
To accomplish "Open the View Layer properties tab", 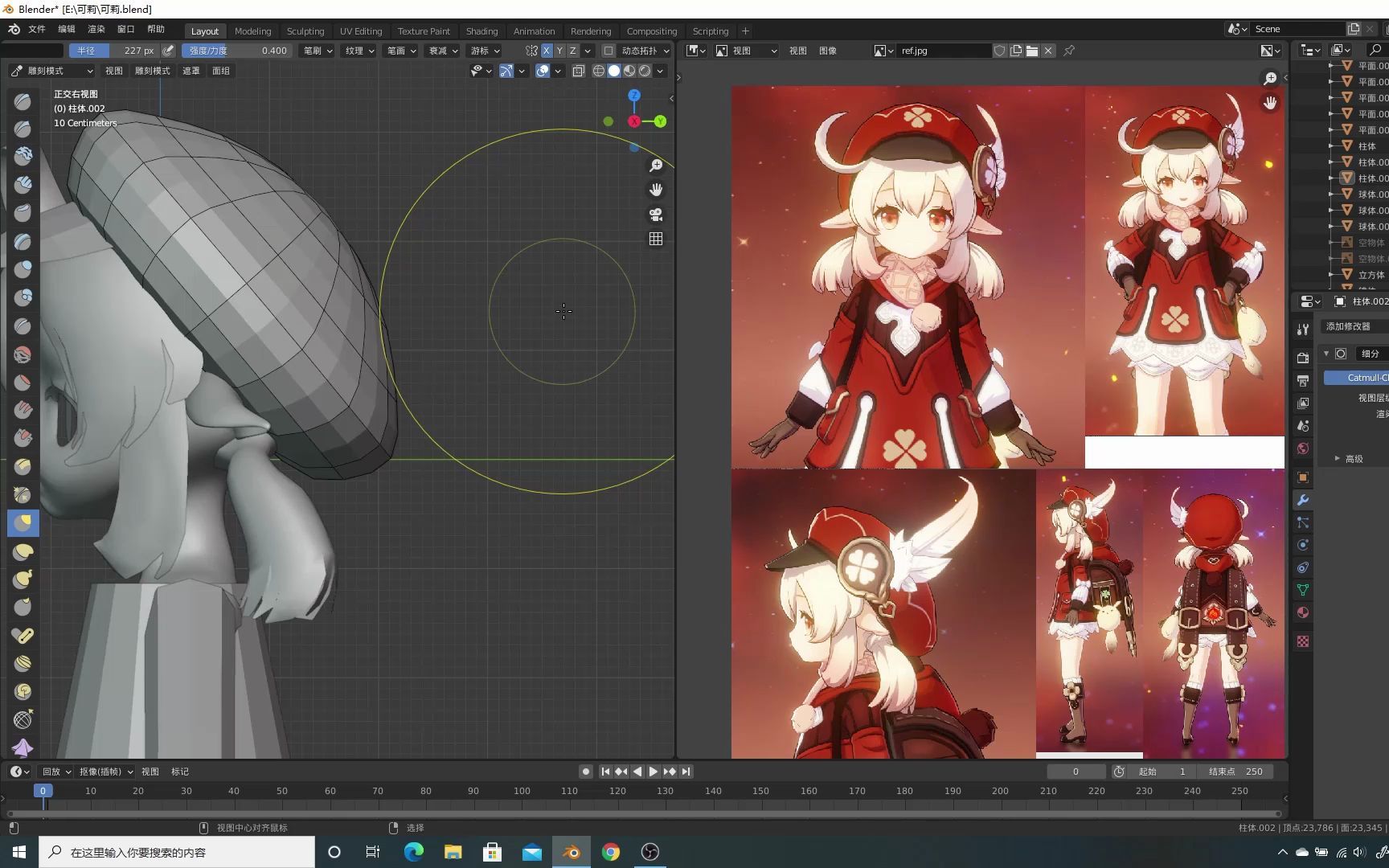I will point(1303,403).
